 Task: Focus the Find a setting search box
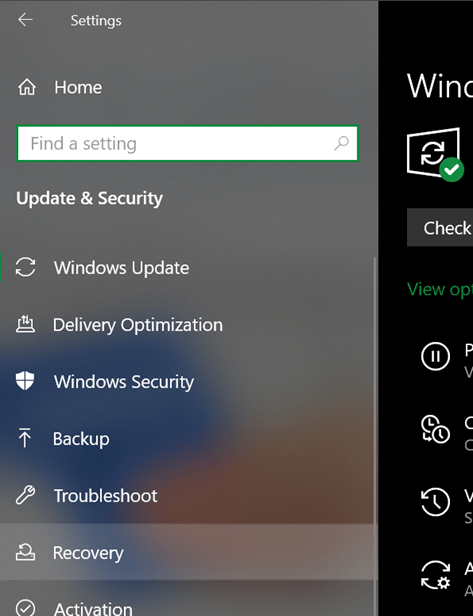coord(187,143)
